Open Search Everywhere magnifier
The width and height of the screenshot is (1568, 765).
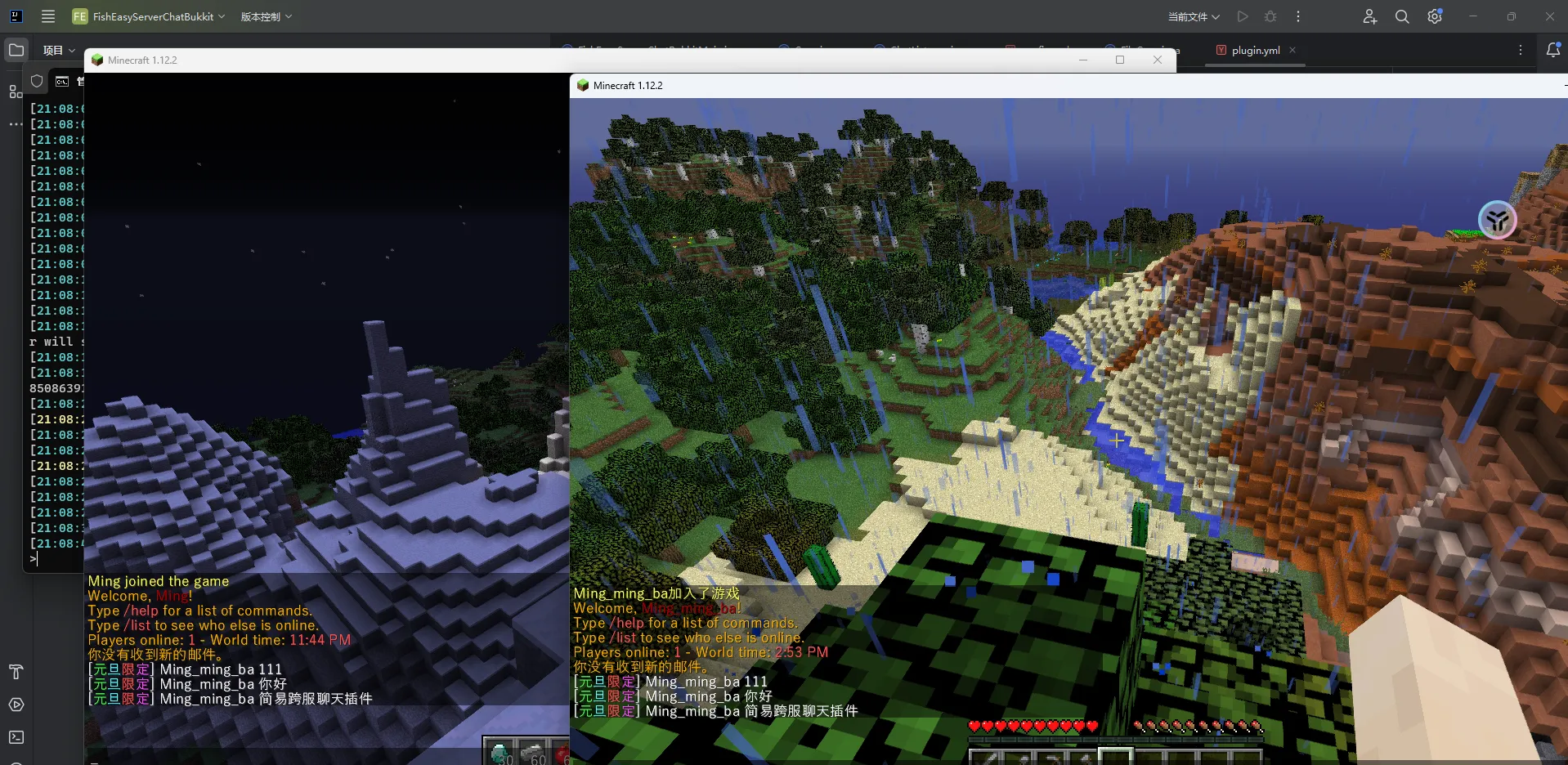point(1402,16)
